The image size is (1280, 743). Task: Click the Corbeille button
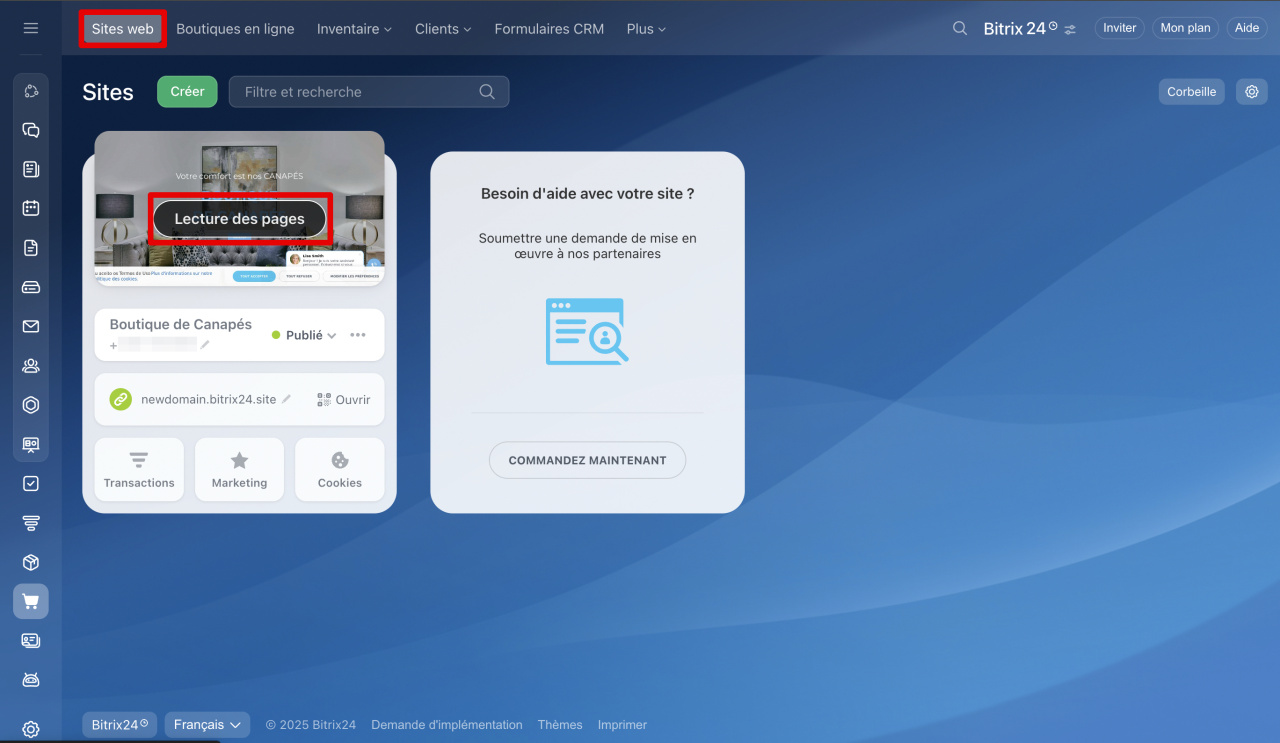(1192, 91)
